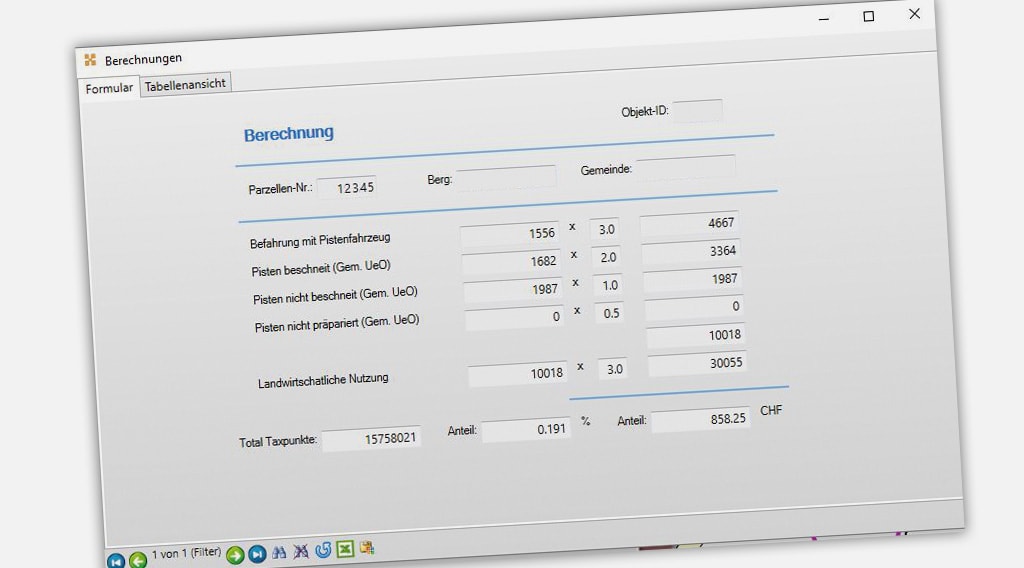1024x568 pixels.
Task: Open search with the binoculars icon
Action: point(279,552)
